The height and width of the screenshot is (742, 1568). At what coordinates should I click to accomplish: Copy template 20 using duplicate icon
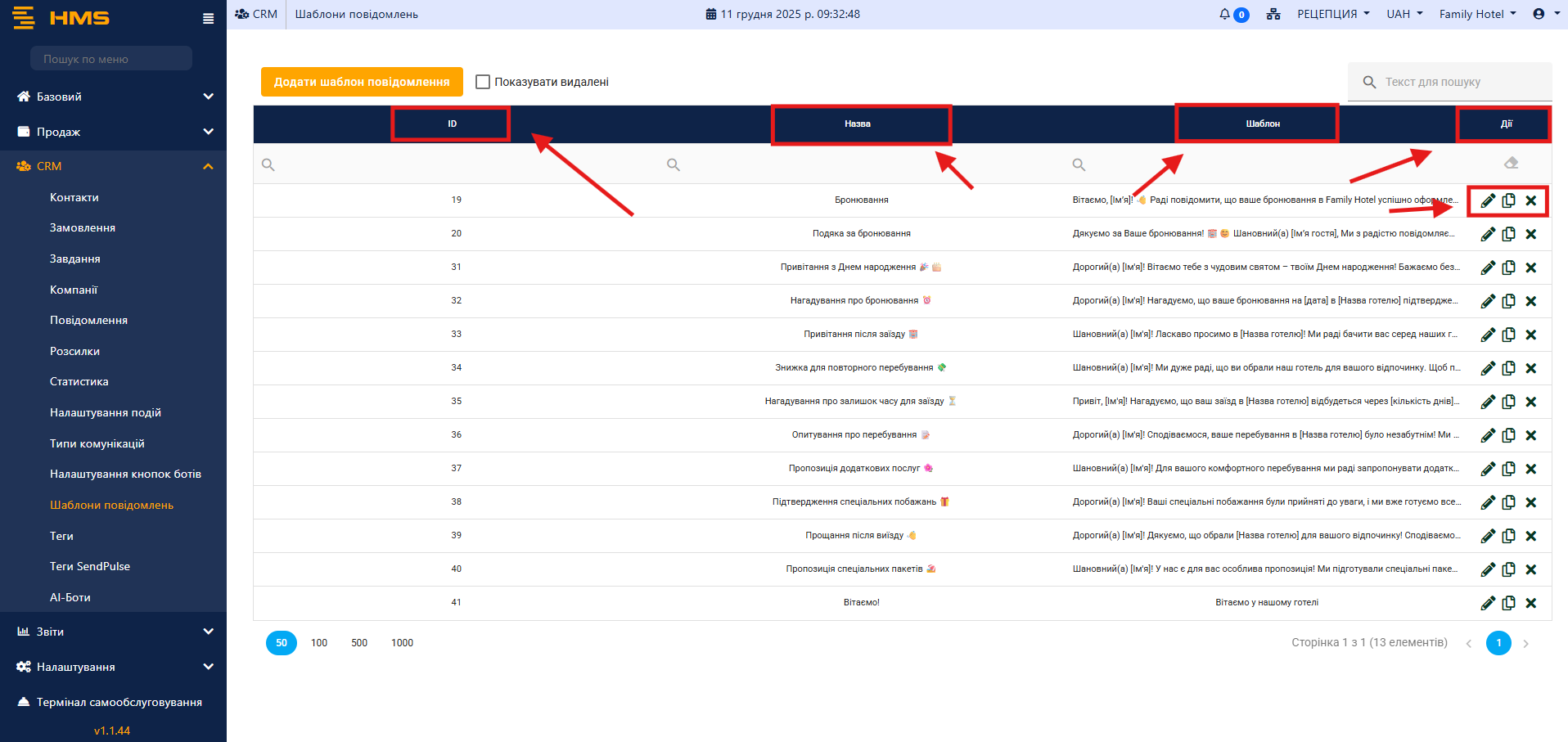[1509, 234]
